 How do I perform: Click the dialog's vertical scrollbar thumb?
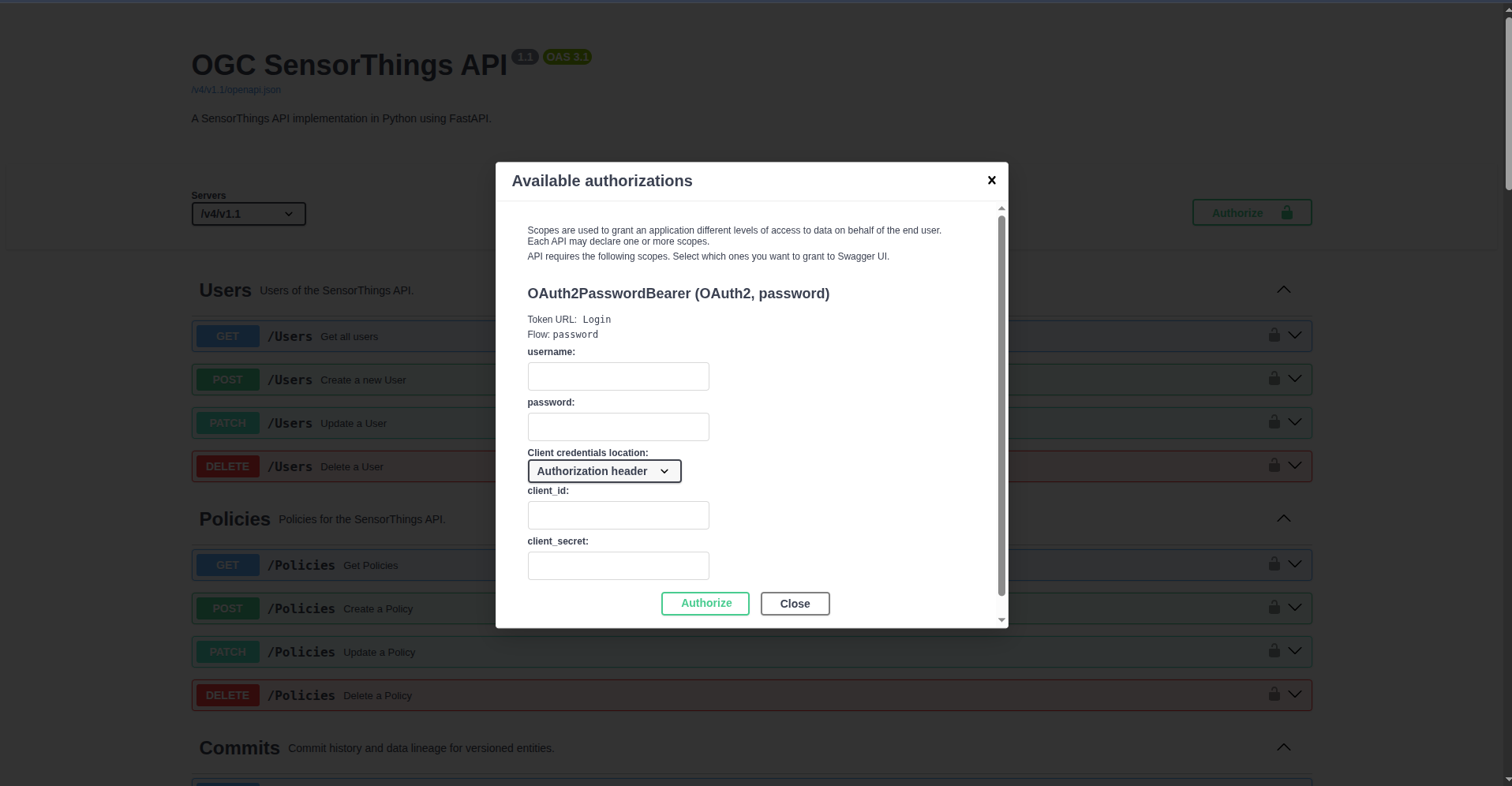(x=1001, y=406)
